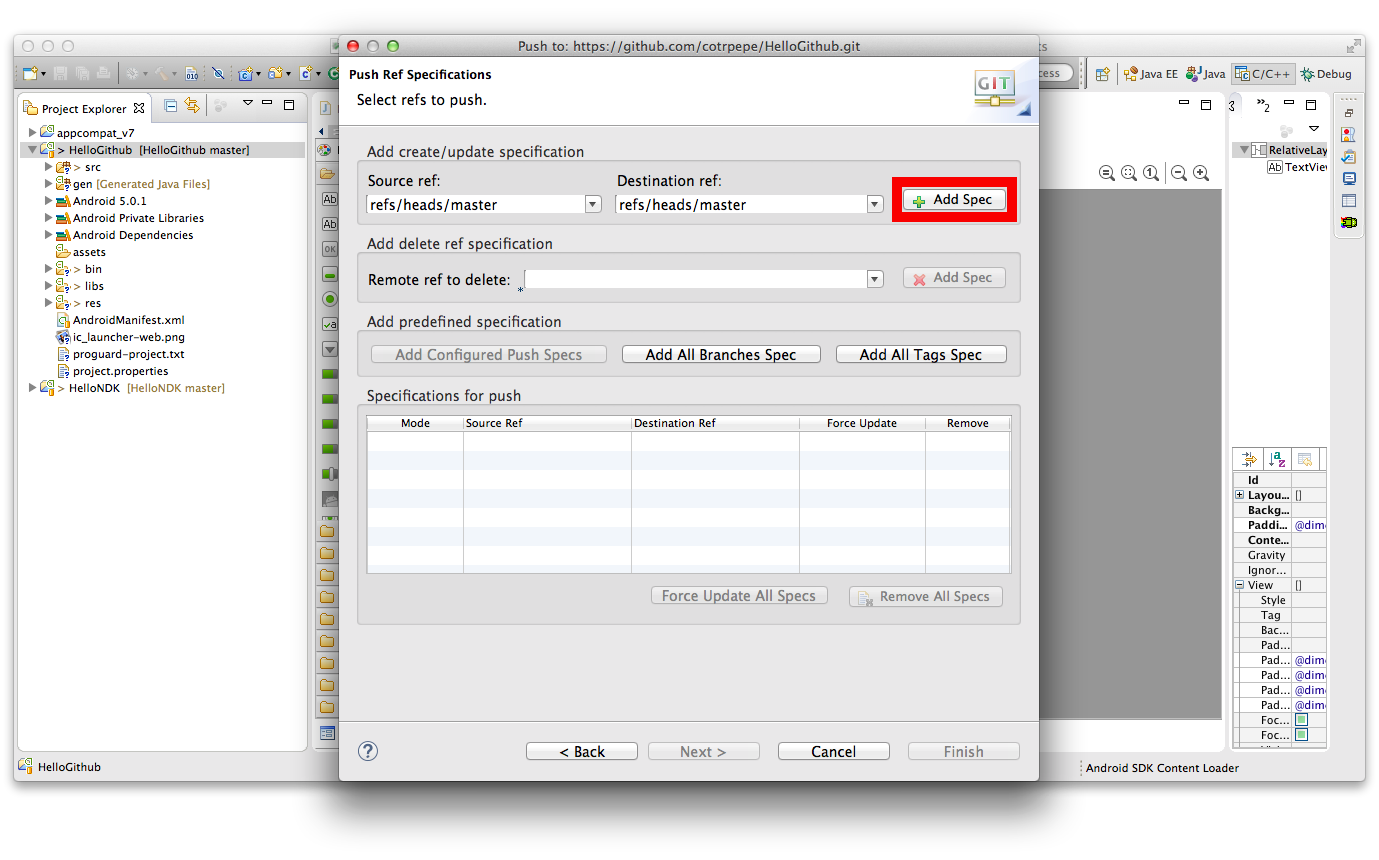1379x860 pixels.
Task: Open Project Explorer view menu triangle
Action: [x=248, y=104]
